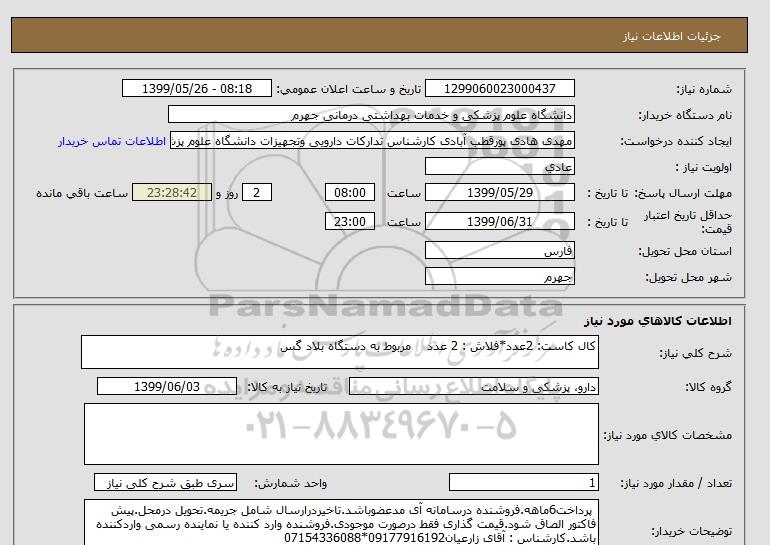Click the header title جزئیات اطلاعات نیاز
Screen dimensions: 770x545
click(671, 36)
